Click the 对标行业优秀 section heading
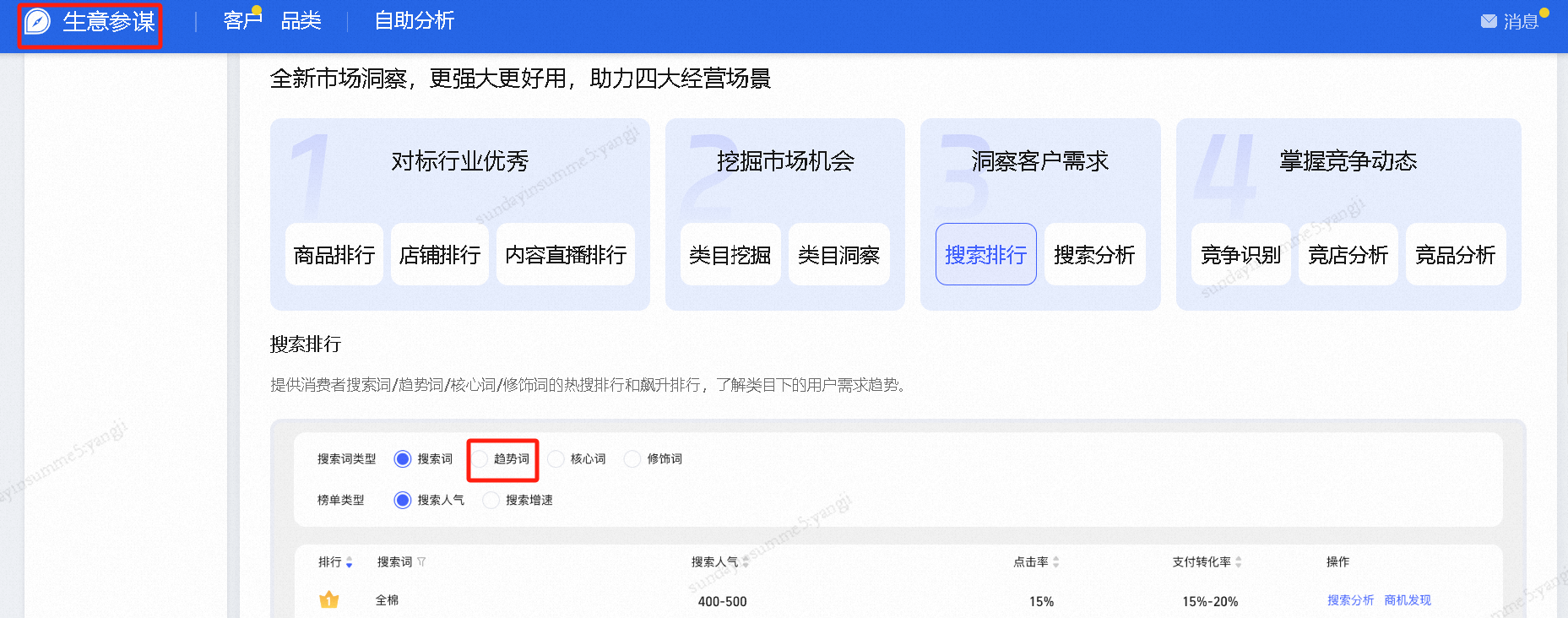The height and width of the screenshot is (618, 1568). 460,161
